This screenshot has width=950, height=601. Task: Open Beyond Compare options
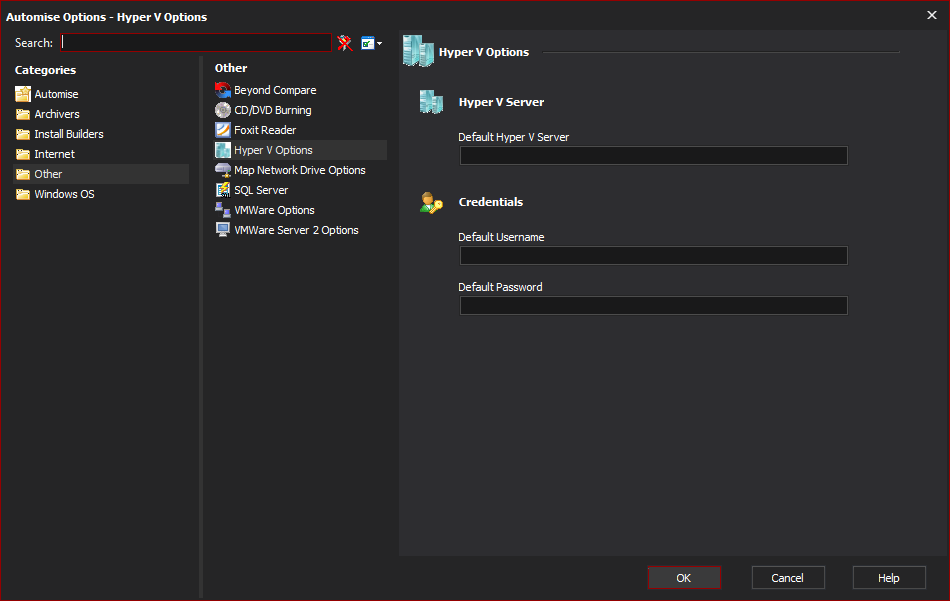coord(275,90)
